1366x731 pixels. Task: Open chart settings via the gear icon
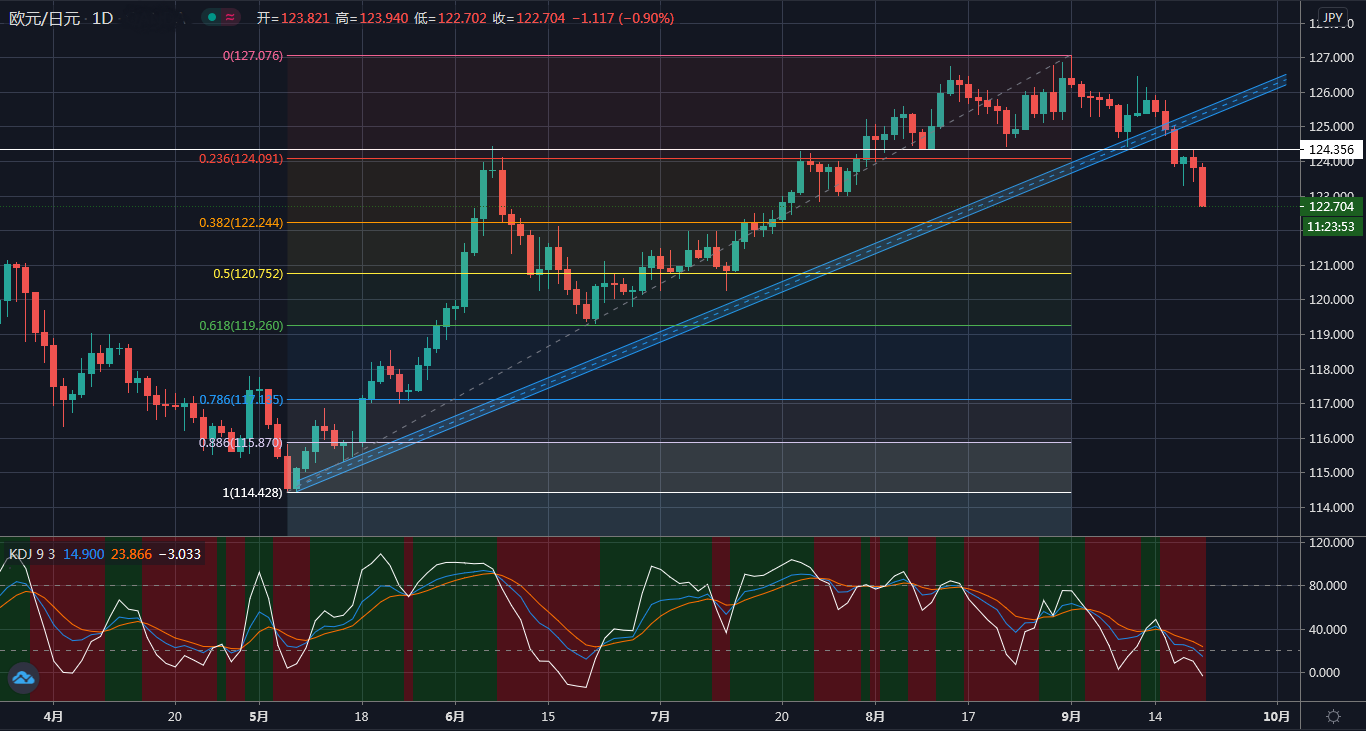[x=1333, y=716]
